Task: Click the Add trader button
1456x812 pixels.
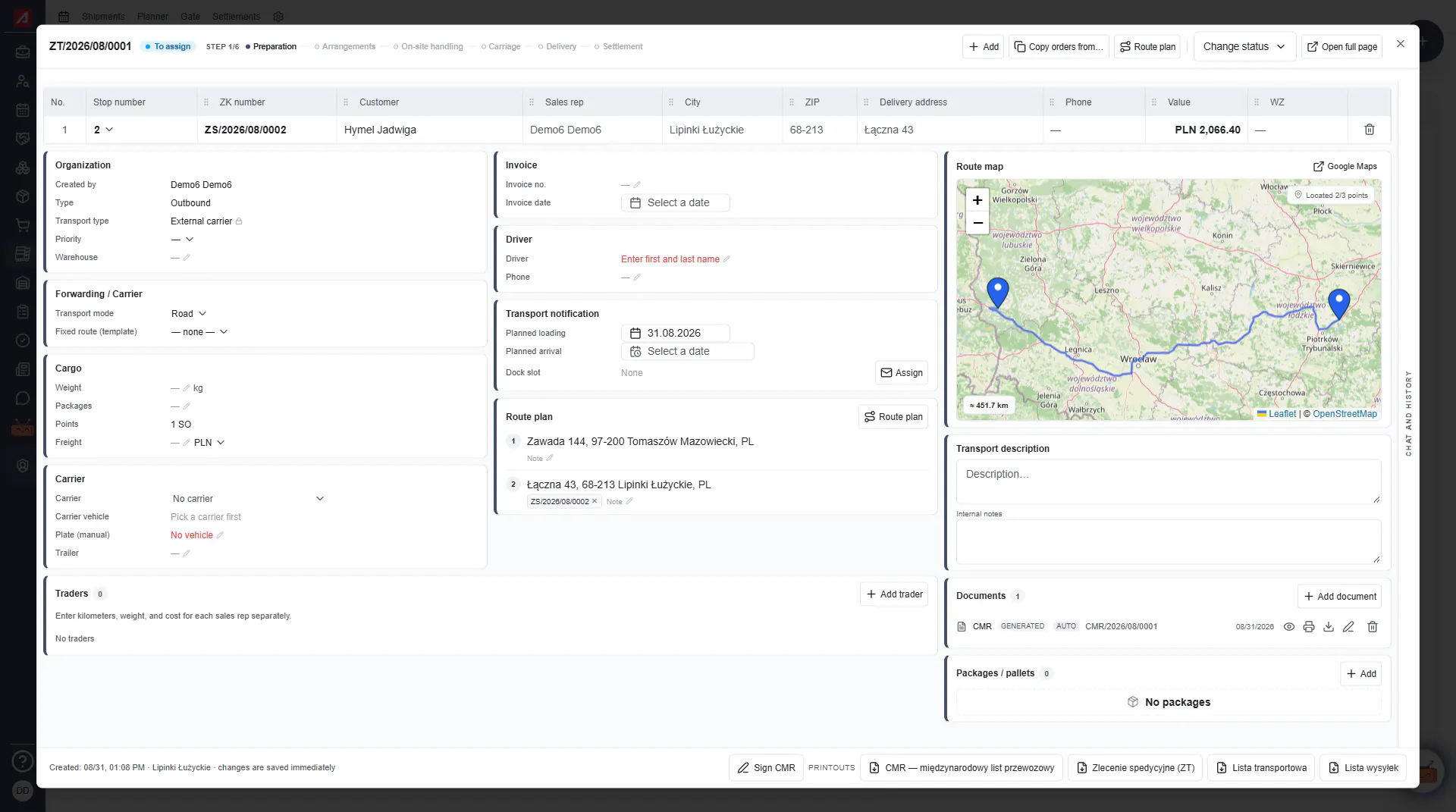Action: [894, 594]
